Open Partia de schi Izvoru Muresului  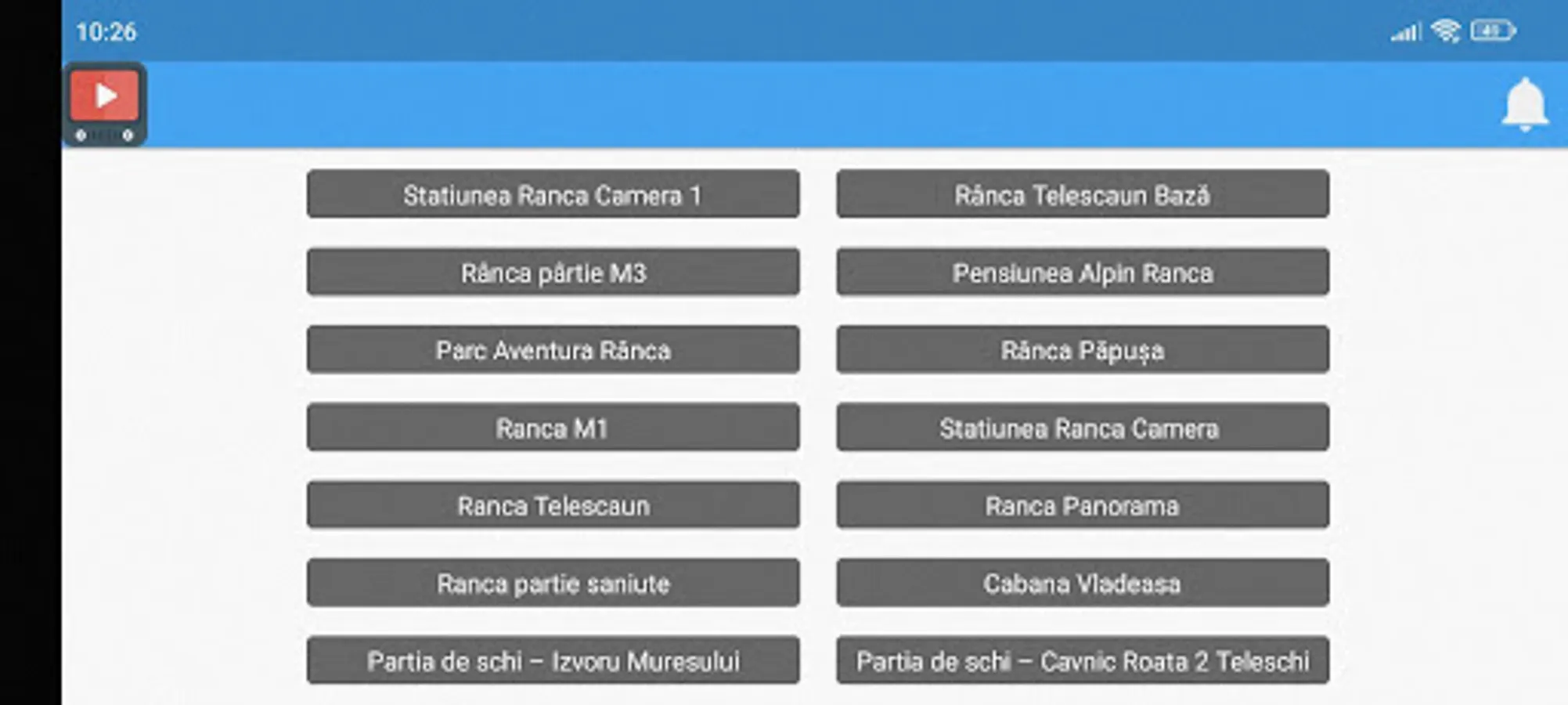pyautogui.click(x=553, y=660)
